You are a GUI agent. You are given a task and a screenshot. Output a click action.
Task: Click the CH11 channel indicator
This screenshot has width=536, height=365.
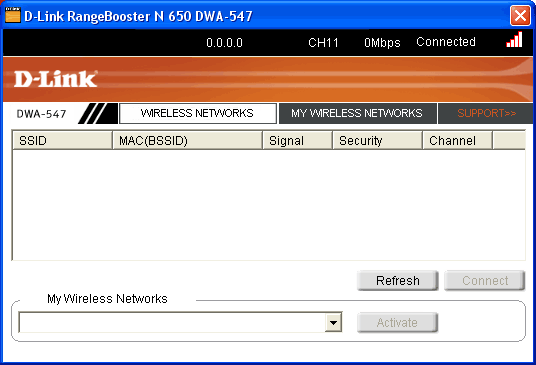[x=323, y=43]
